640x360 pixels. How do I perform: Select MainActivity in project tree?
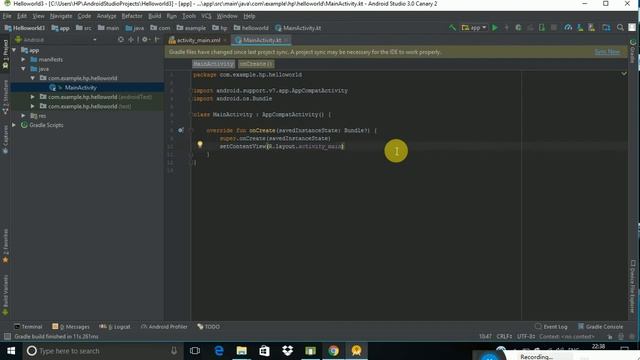coord(80,87)
